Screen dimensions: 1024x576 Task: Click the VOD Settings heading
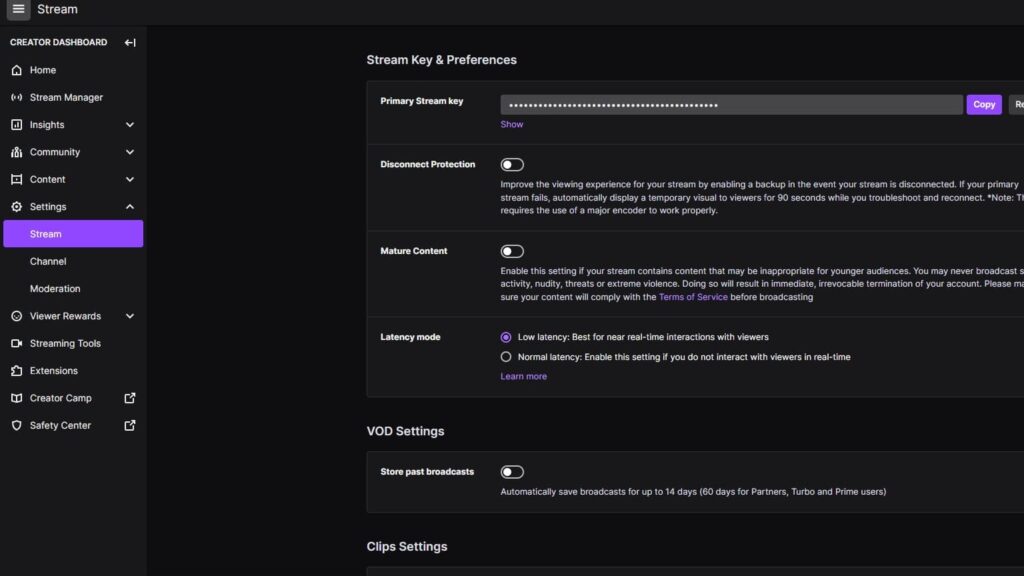pyautogui.click(x=406, y=432)
